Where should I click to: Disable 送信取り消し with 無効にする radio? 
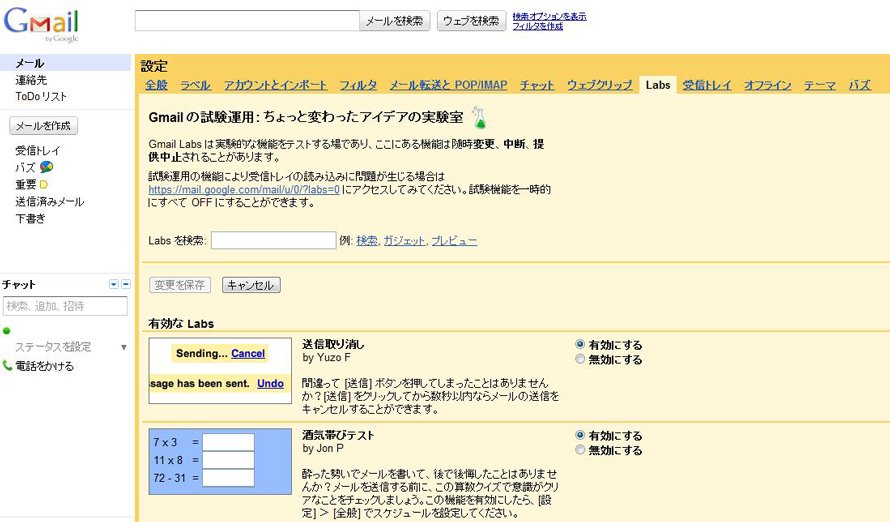point(580,359)
